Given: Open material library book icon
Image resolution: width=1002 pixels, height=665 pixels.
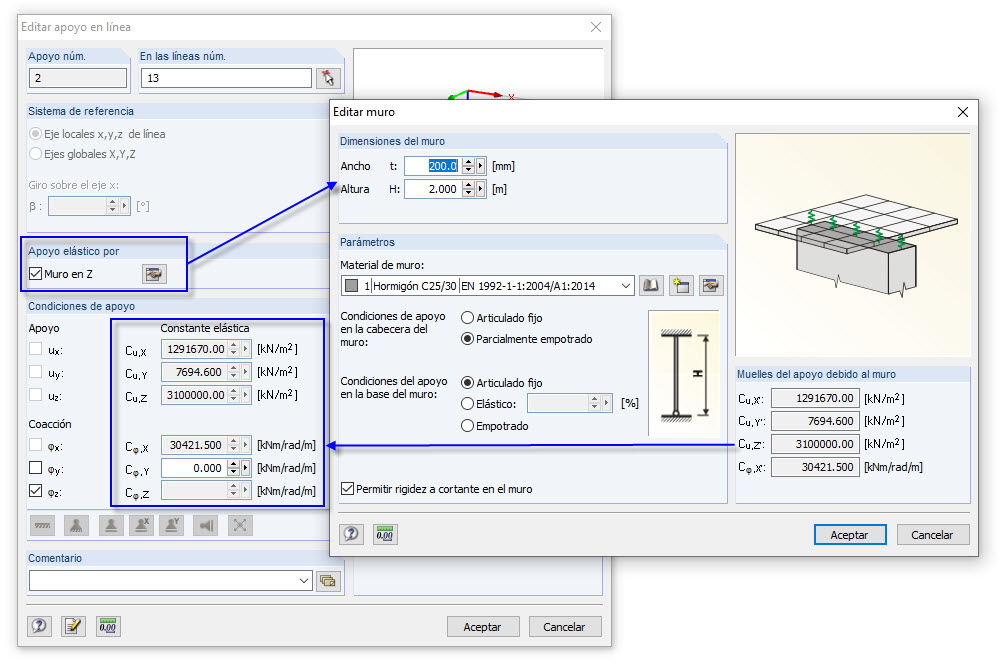Looking at the screenshot, I should click(x=651, y=286).
